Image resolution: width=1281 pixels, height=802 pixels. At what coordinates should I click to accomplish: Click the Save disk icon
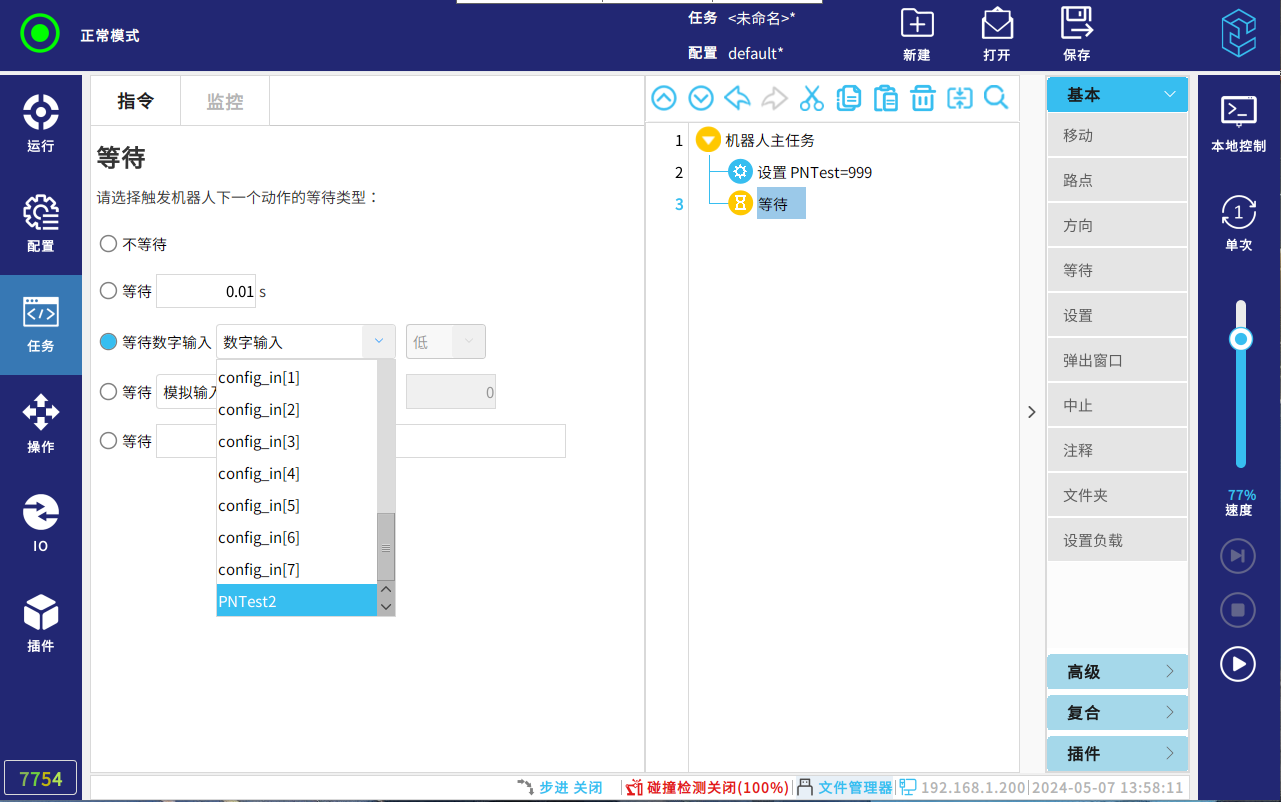tap(1077, 34)
